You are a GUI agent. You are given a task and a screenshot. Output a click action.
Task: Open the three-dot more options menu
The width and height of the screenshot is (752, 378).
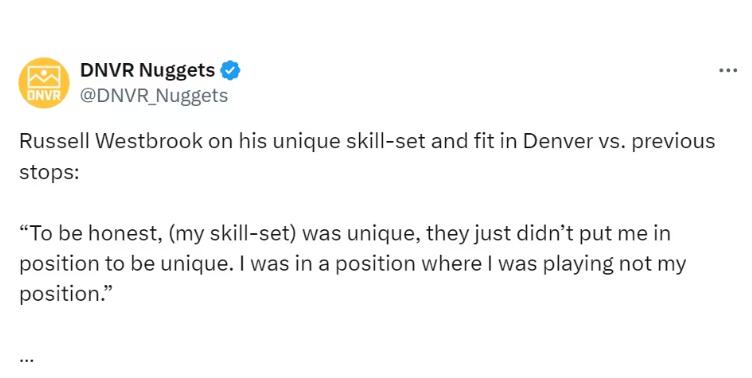(728, 71)
